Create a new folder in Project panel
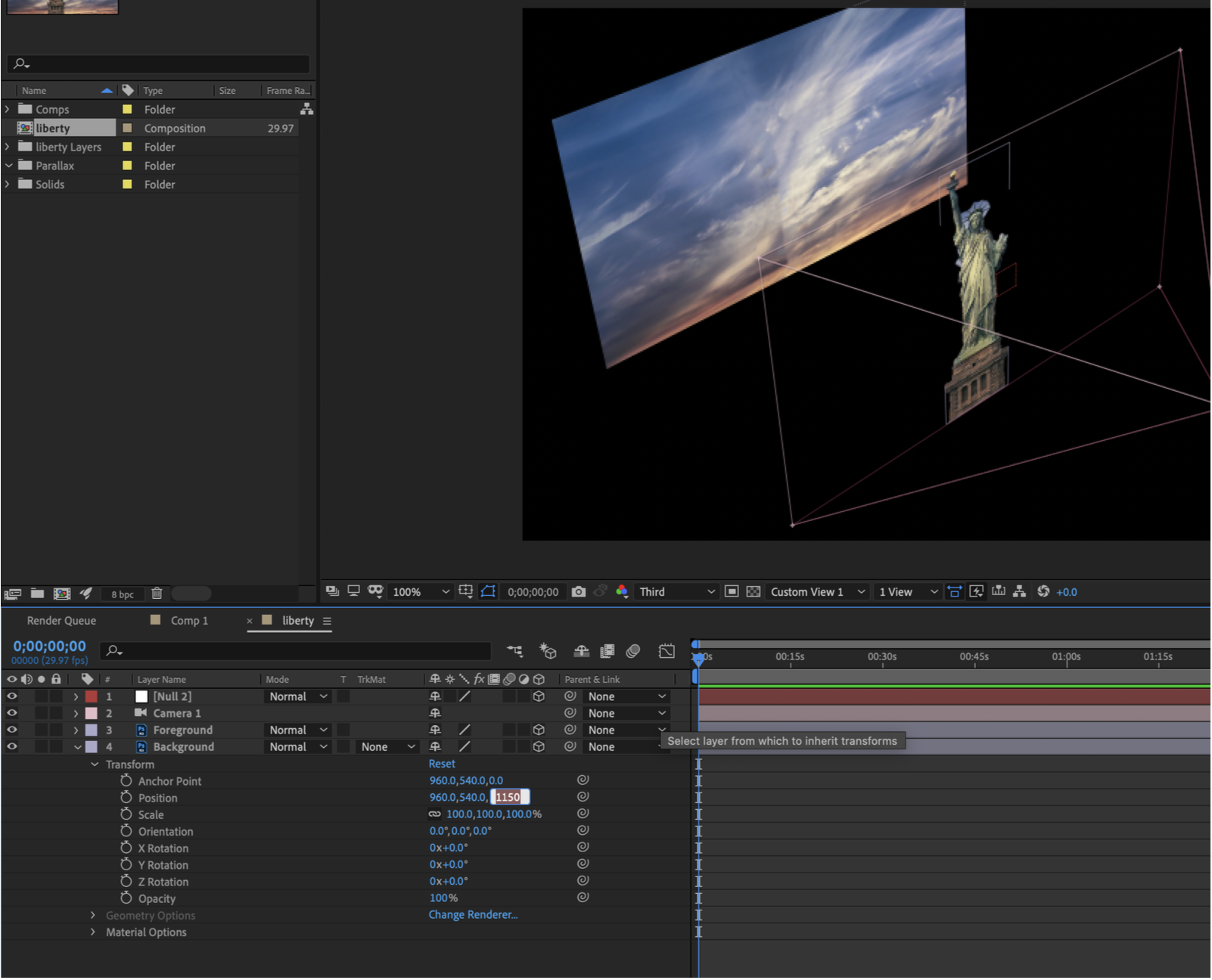1212x980 pixels. pos(37,594)
